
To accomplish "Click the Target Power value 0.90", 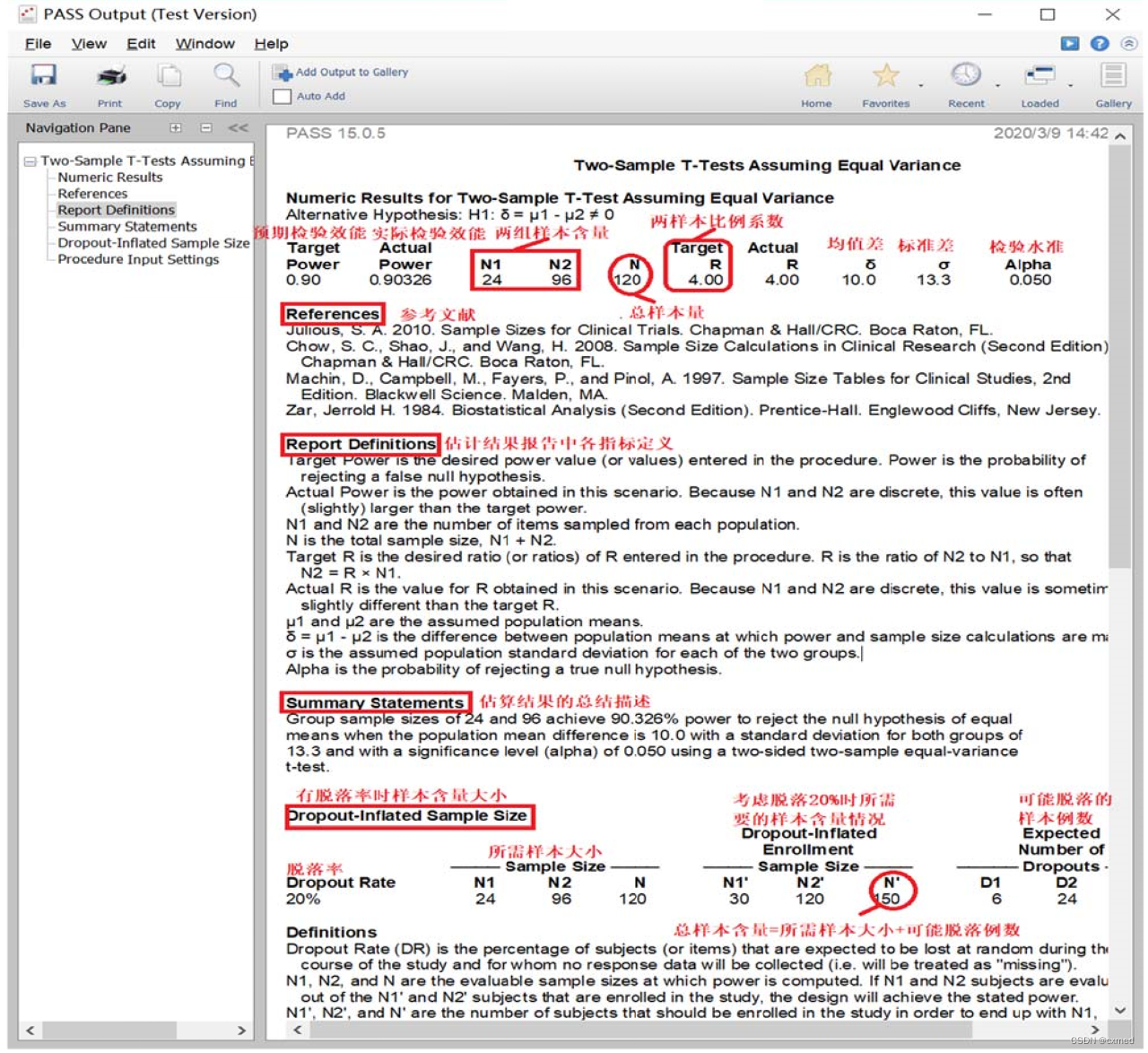I will tap(303, 280).
